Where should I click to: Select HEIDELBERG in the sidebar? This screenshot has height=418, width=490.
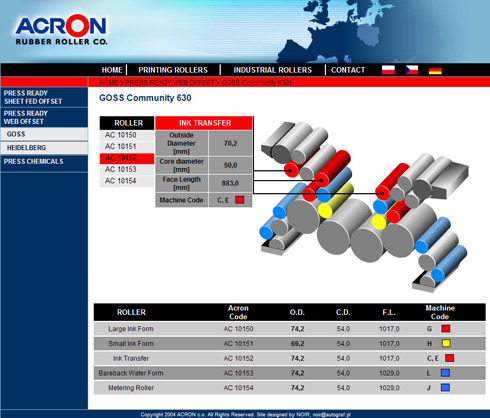pyautogui.click(x=44, y=148)
